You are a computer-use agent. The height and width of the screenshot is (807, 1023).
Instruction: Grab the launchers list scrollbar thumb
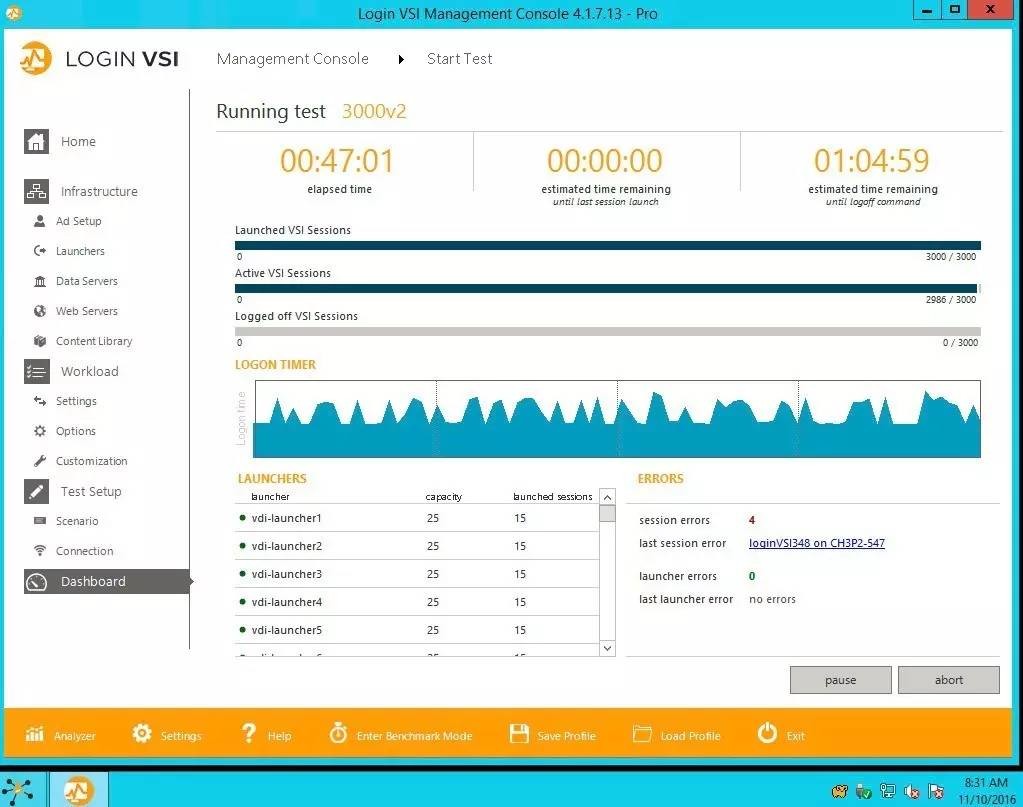(607, 513)
